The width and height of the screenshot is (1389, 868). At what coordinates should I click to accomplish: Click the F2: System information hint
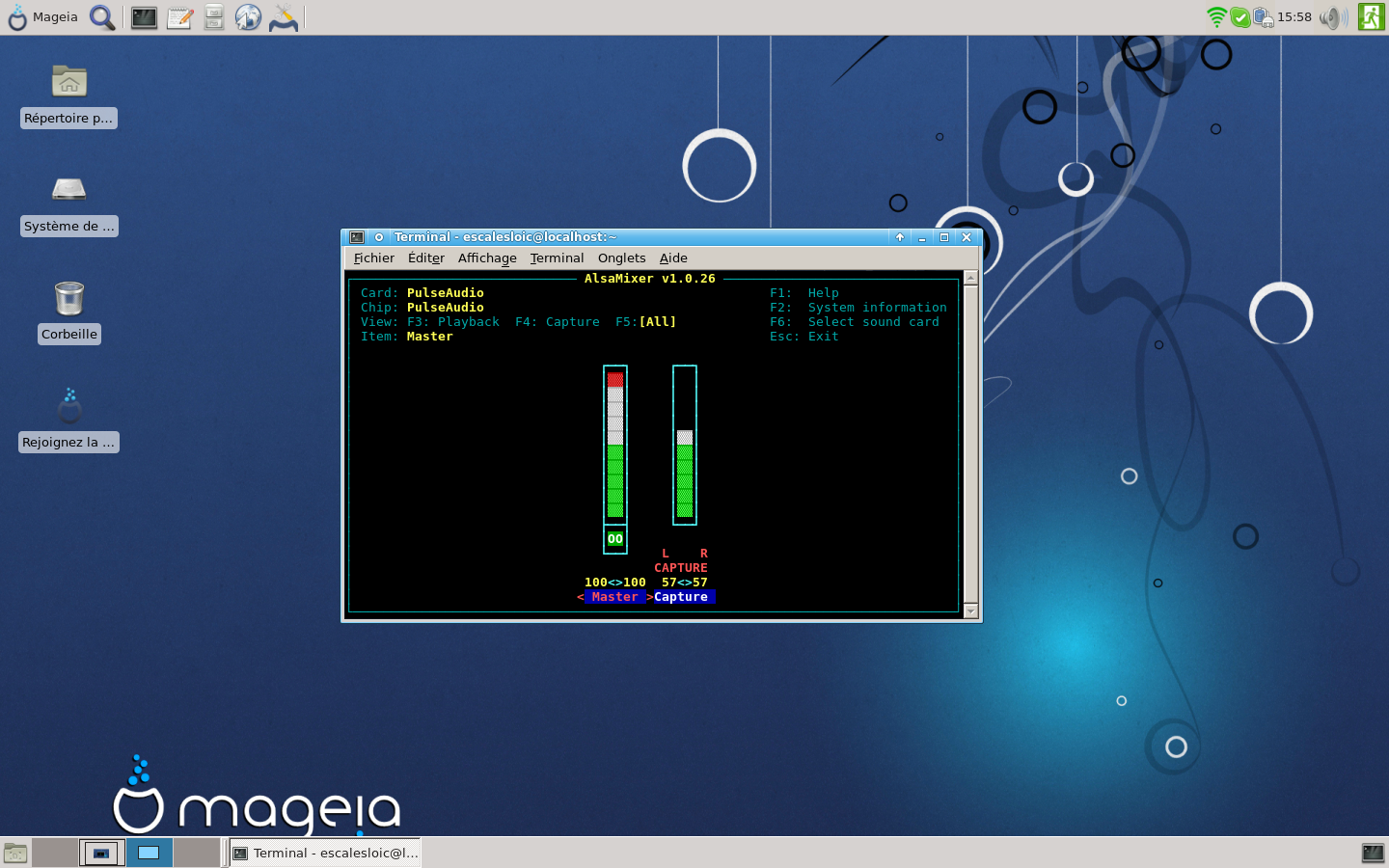tap(858, 308)
